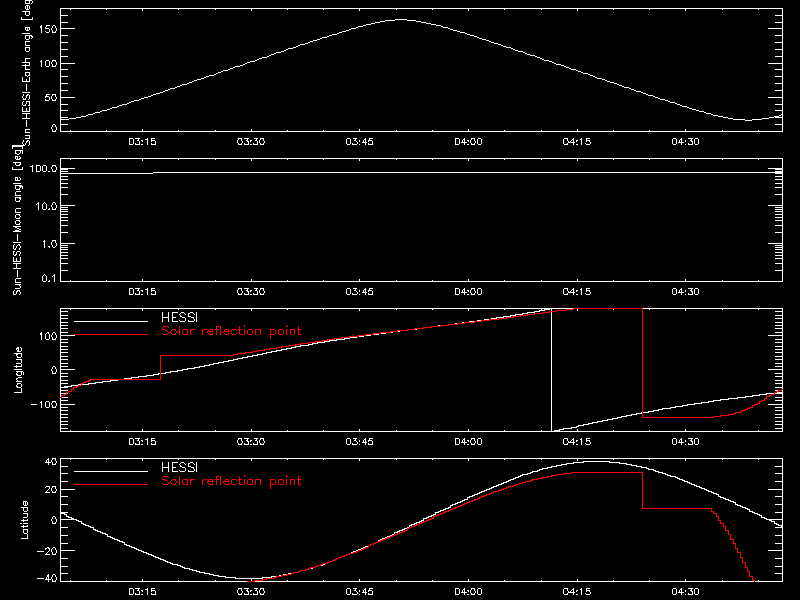Click HESSI legend text in Longitude plot
The height and width of the screenshot is (600, 800).
(179, 317)
